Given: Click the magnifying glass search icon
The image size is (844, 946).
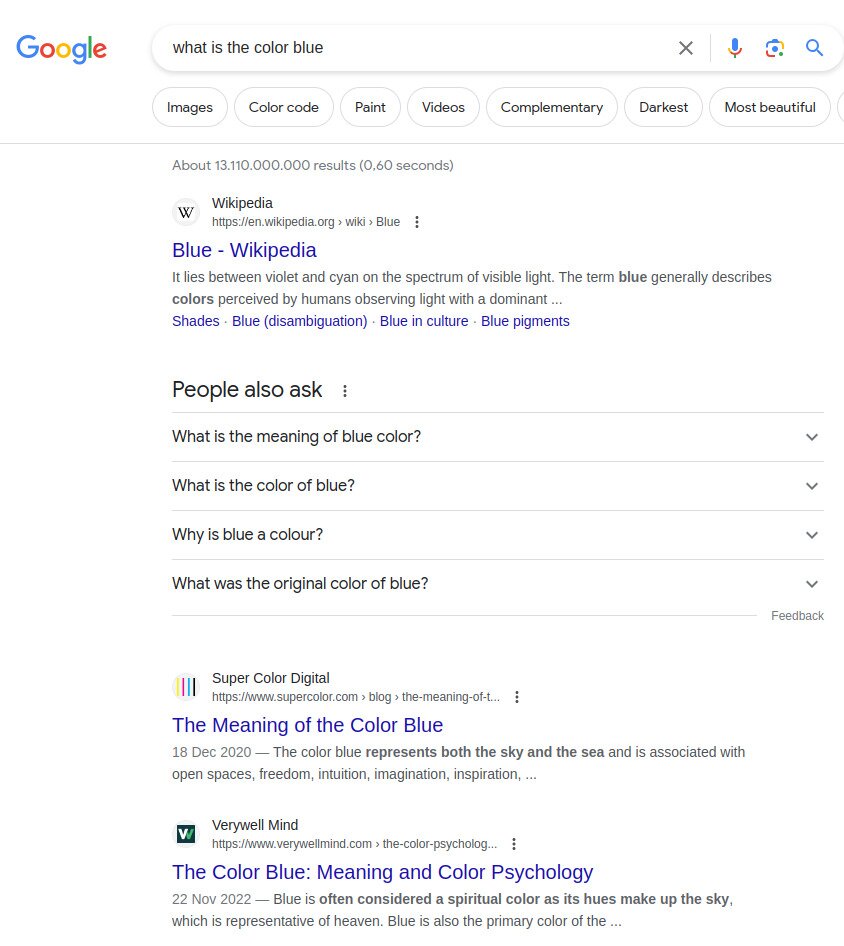Looking at the screenshot, I should pyautogui.click(x=814, y=48).
